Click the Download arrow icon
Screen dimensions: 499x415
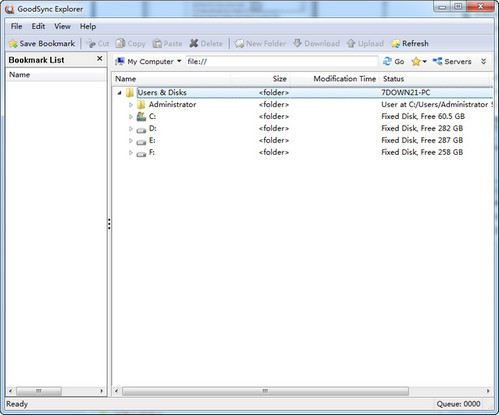pyautogui.click(x=297, y=43)
